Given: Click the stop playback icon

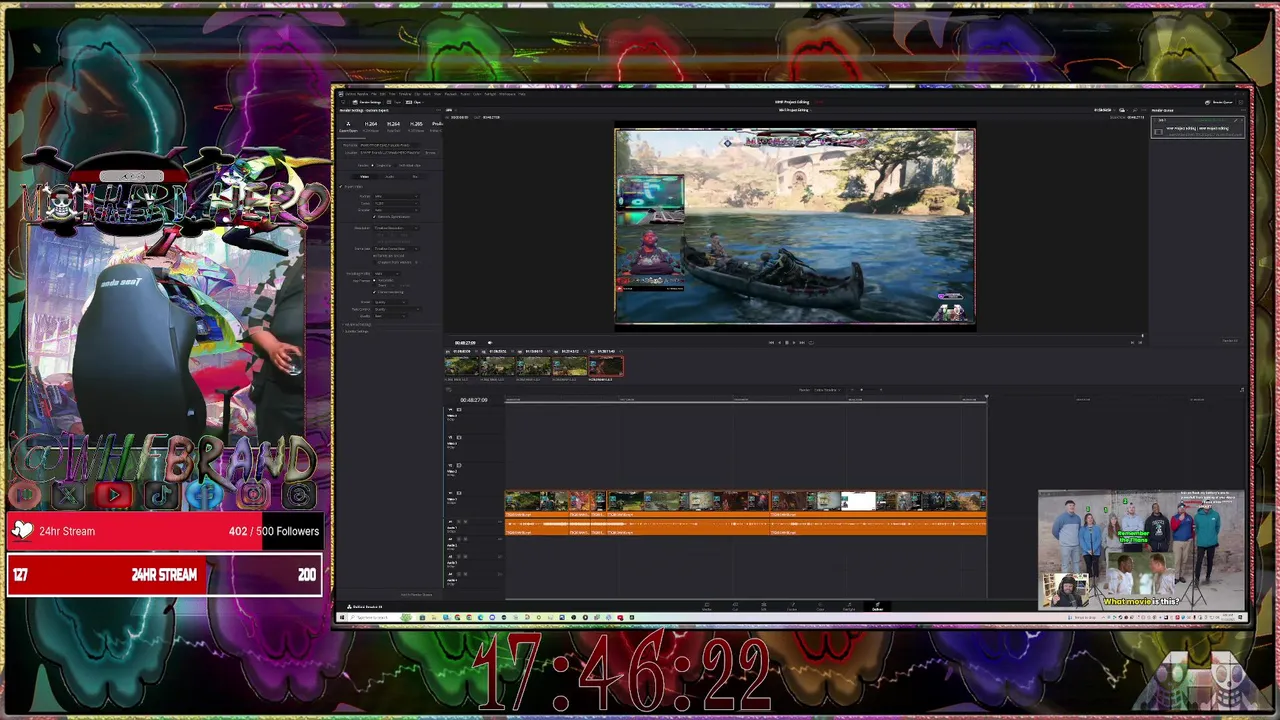Looking at the screenshot, I should click(787, 342).
